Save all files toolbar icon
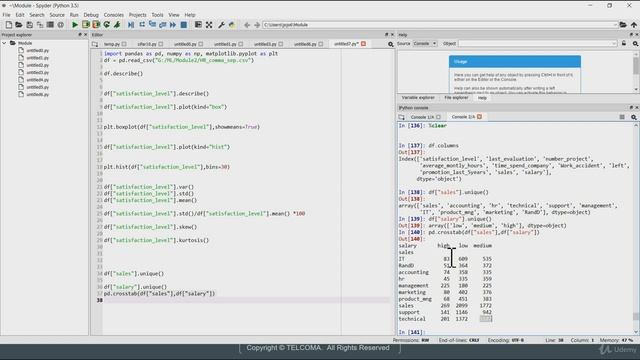Screen dimensions: 640x360 40,25
